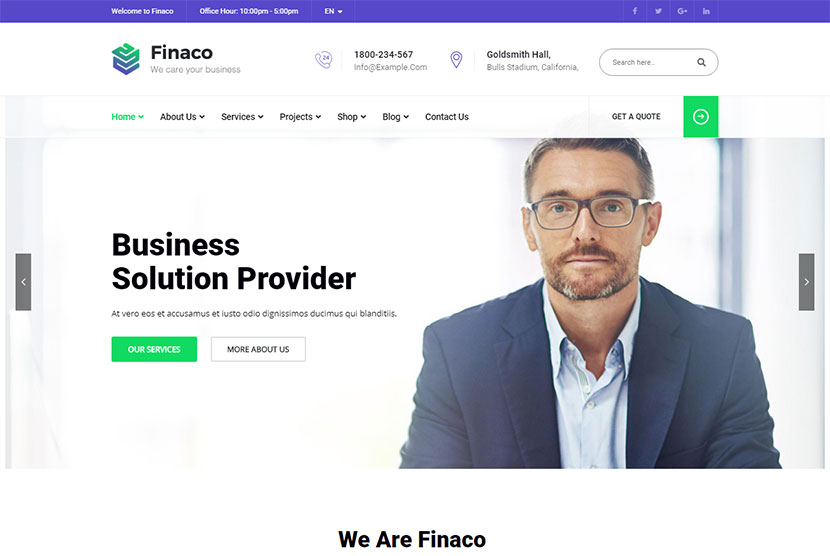
Task: Expand the Services menu dropdown
Action: click(242, 116)
